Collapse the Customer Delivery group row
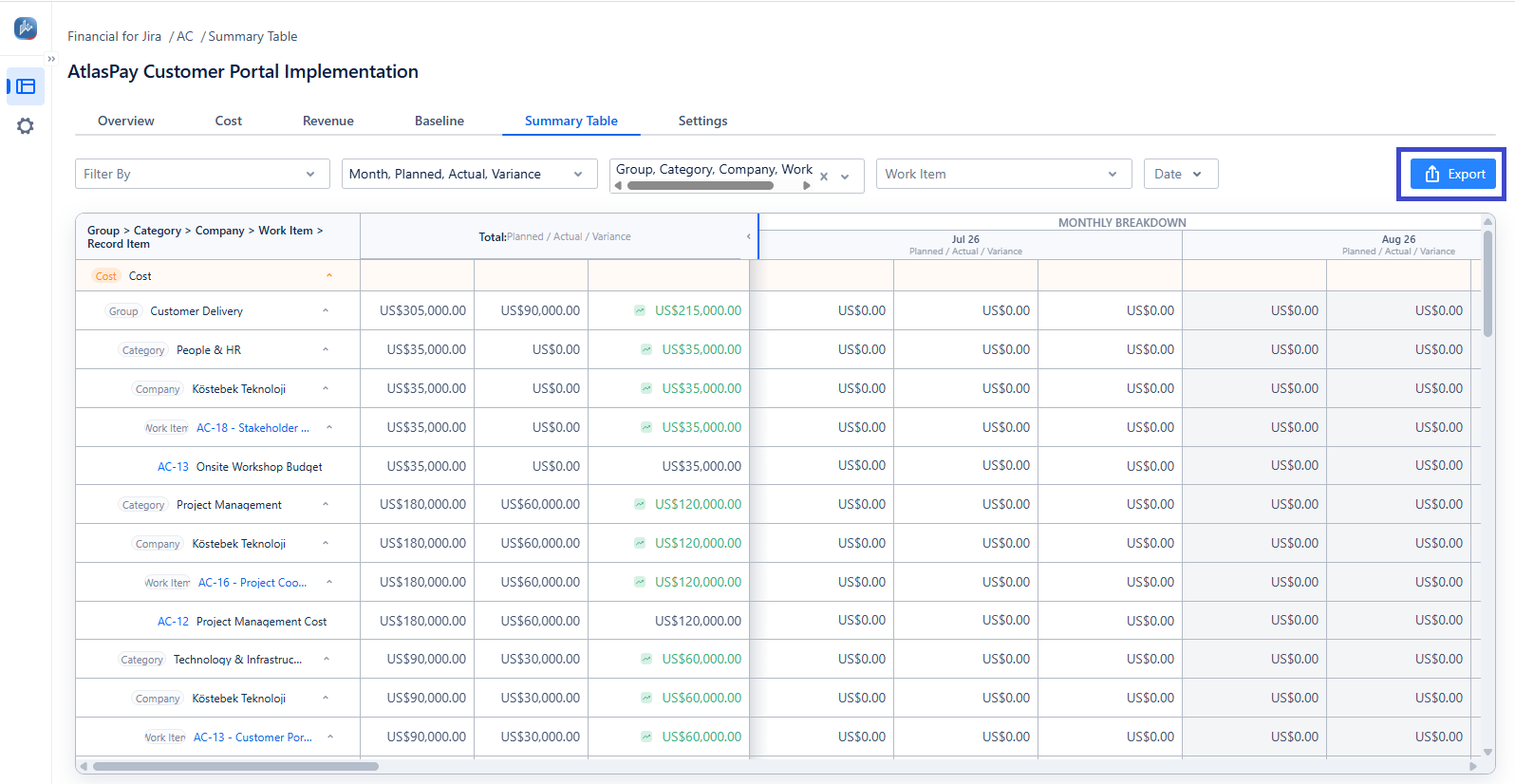Screen dimensions: 1515x784 click(x=326, y=311)
